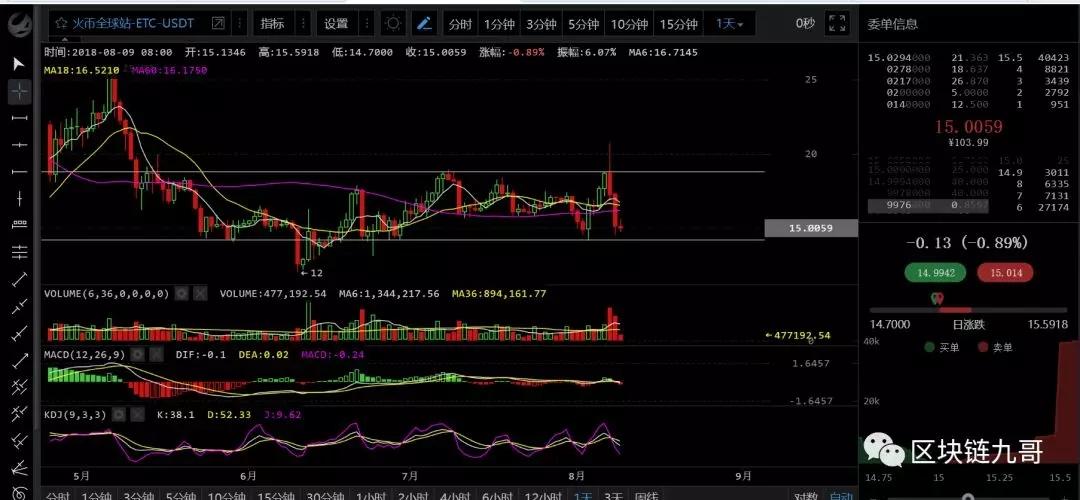Click the 日涨跌 range slider marker
This screenshot has height=500, width=1080.
coord(936,299)
